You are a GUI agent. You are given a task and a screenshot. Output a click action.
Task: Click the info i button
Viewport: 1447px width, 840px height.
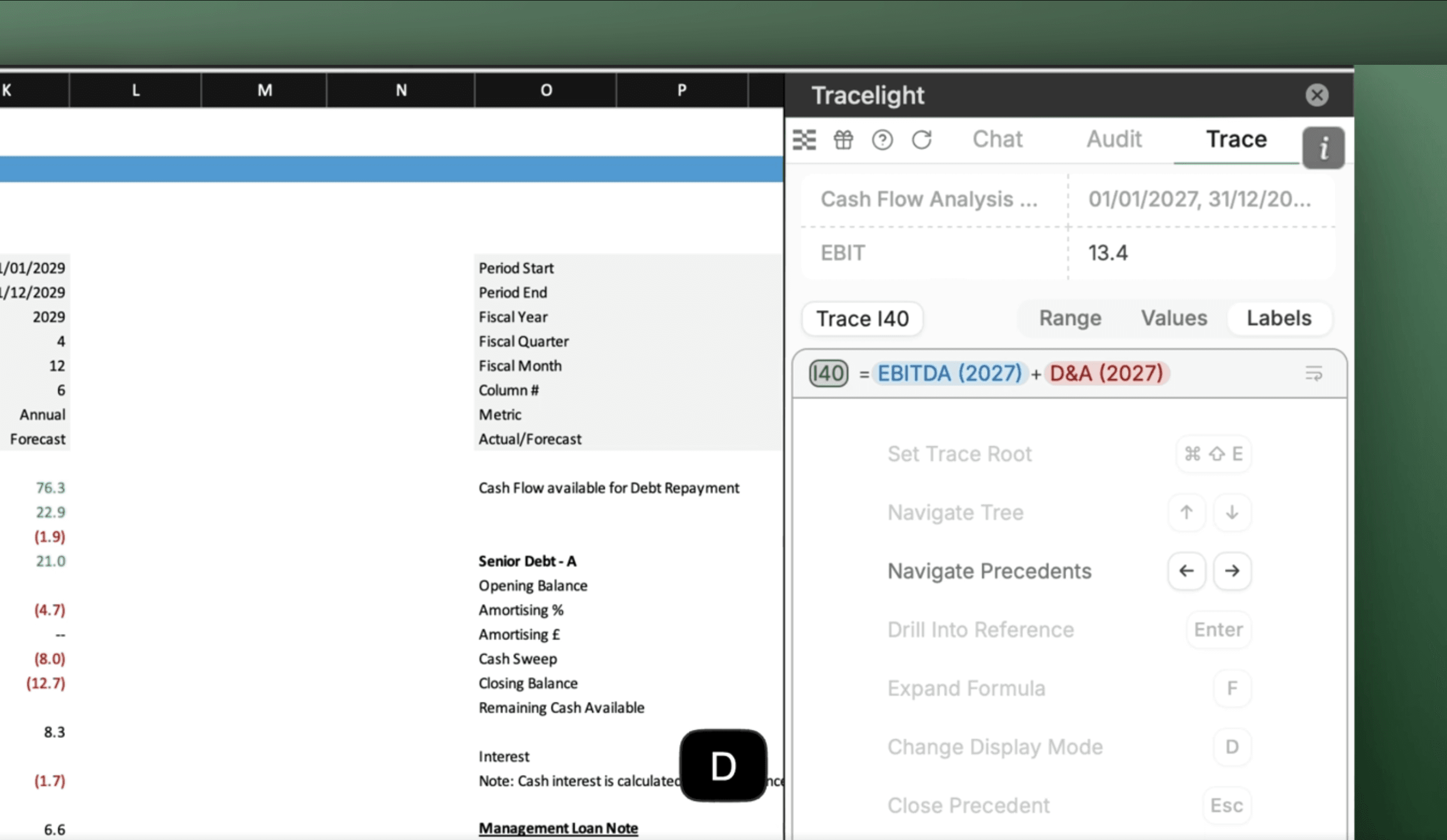[x=1323, y=148]
